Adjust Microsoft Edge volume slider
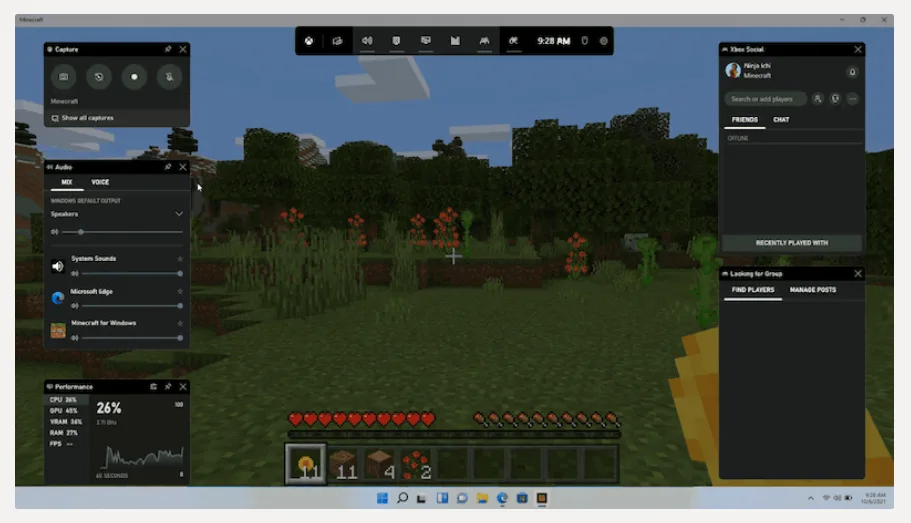 [x=131, y=306]
